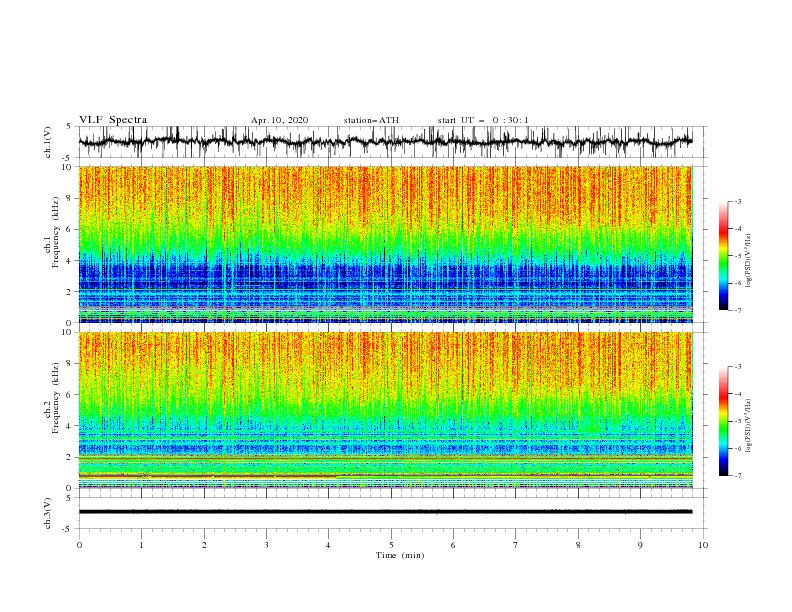The width and height of the screenshot is (792, 612).
Task: Click the "ch.3(V)" axis label
Action: click(x=48, y=513)
